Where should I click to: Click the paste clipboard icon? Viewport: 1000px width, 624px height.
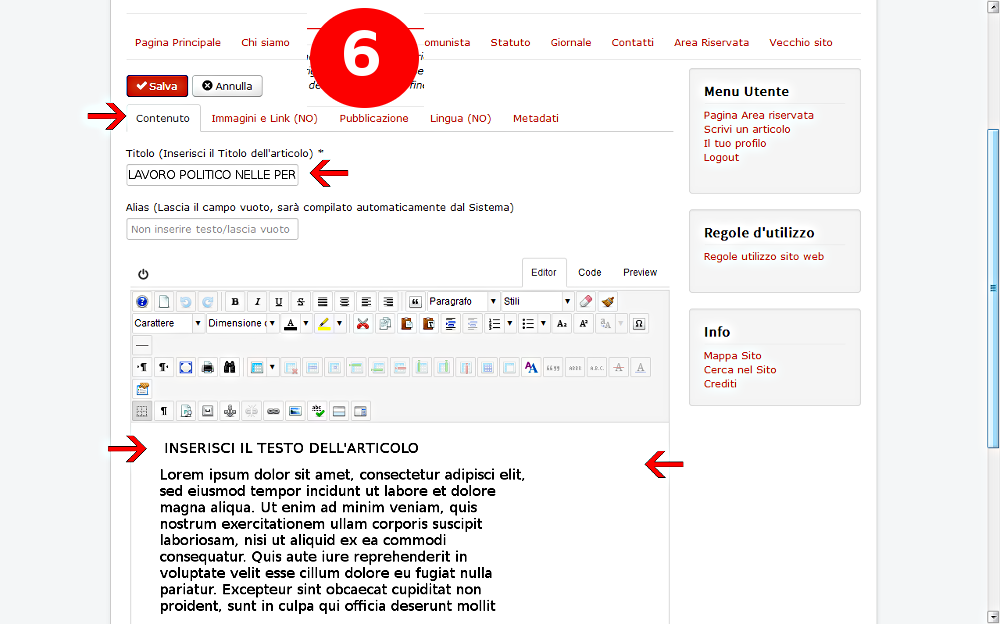click(x=406, y=323)
